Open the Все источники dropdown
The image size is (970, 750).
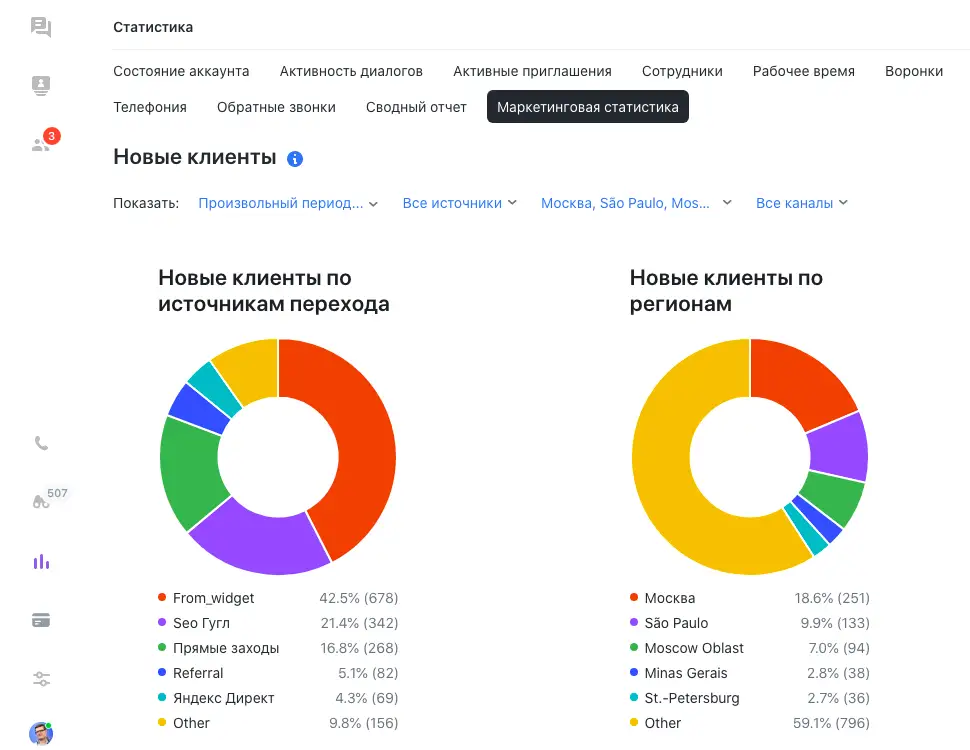point(459,203)
